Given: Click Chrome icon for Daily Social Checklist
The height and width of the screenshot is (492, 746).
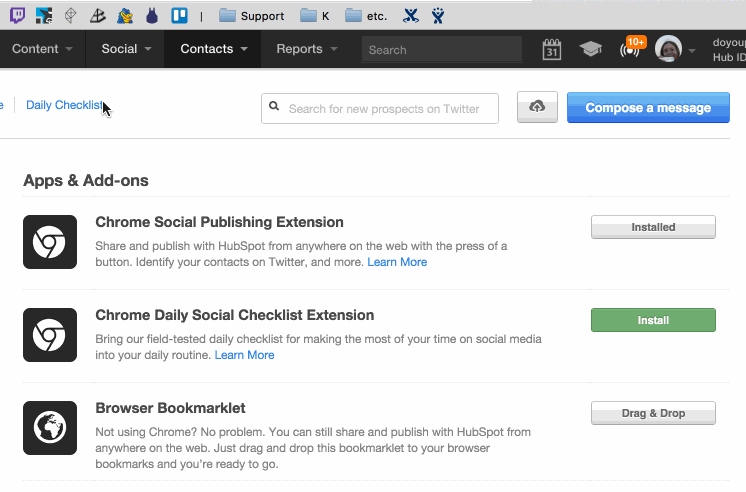Looking at the screenshot, I should (x=50, y=335).
